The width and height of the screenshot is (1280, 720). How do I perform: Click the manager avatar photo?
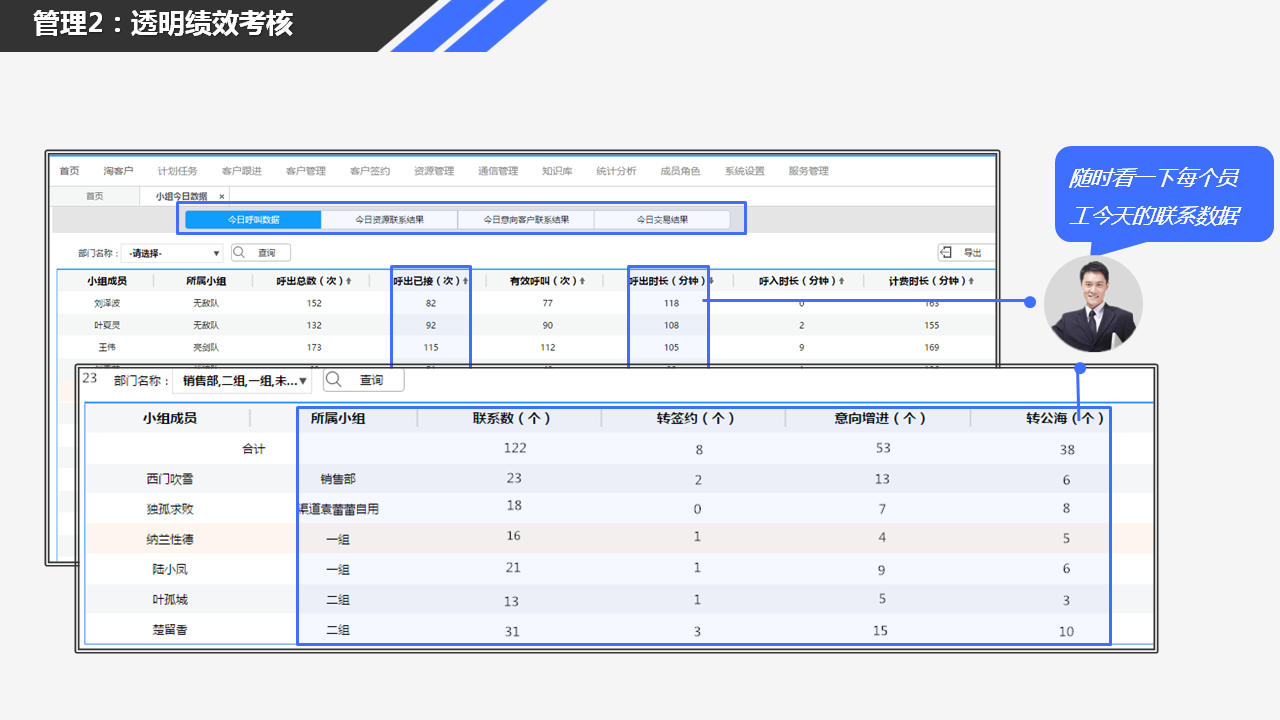point(1093,304)
